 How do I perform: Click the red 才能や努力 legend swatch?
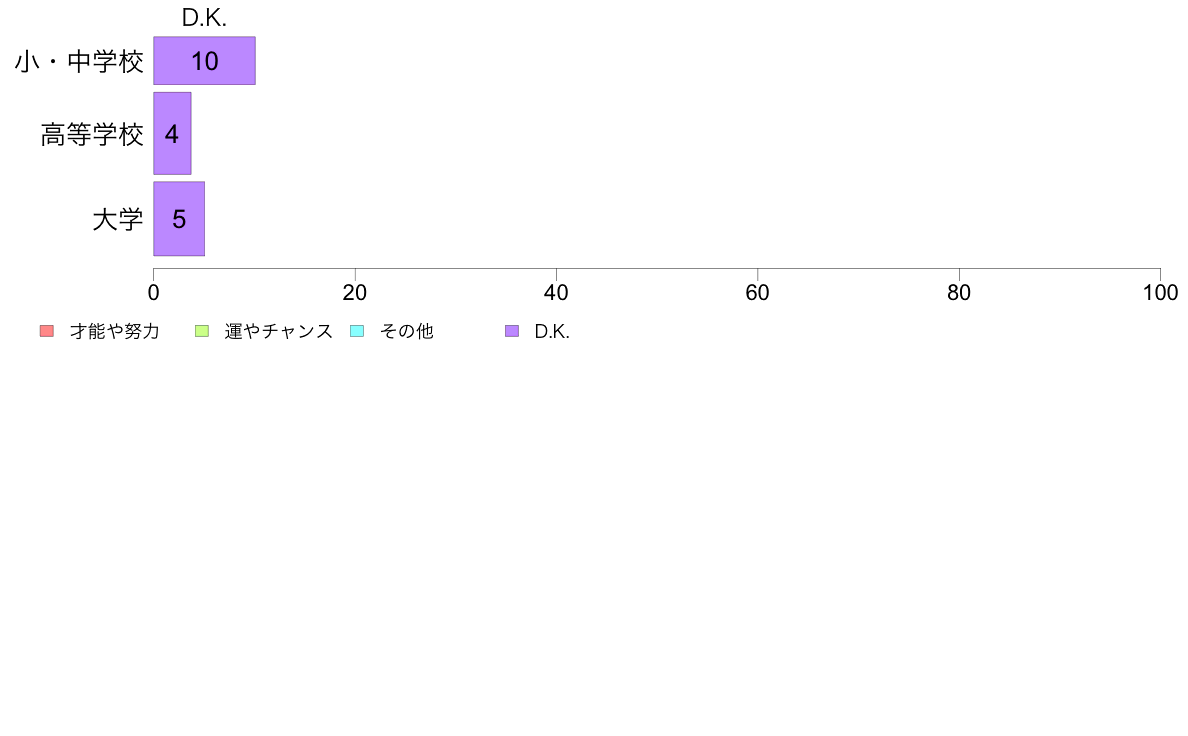(x=47, y=331)
